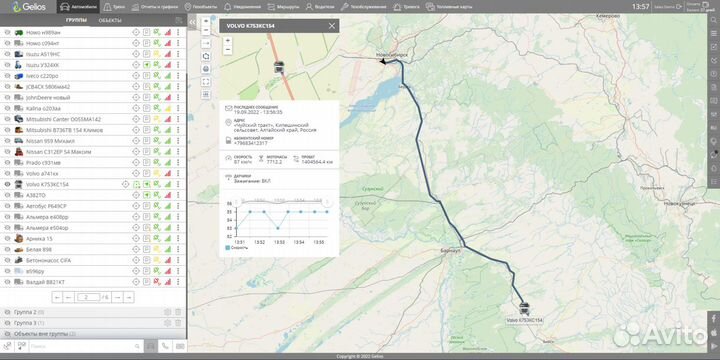Toggle fullscreen map icon
This screenshot has width=720, height=360.
point(206,82)
